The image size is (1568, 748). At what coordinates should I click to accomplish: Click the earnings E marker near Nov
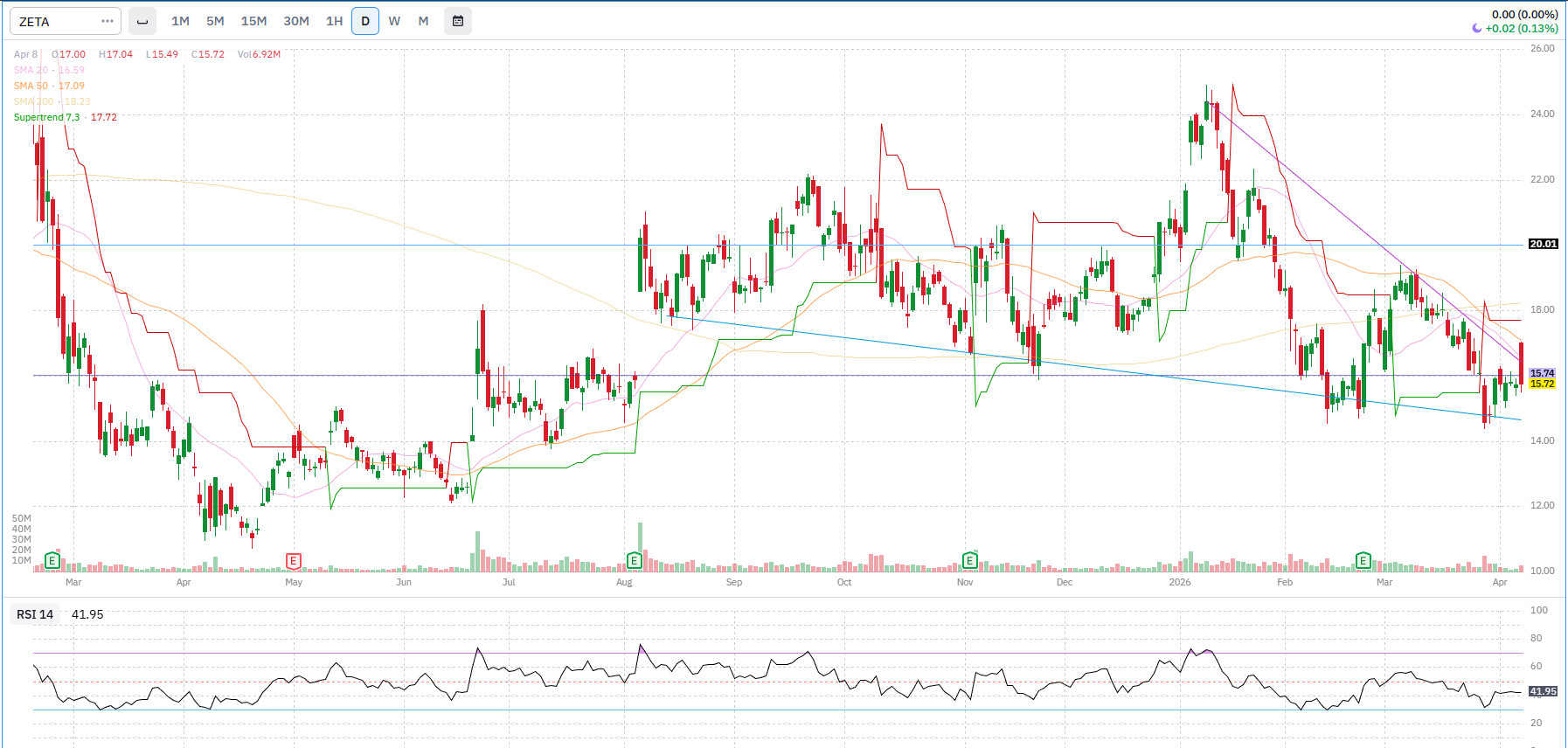pyautogui.click(x=969, y=560)
